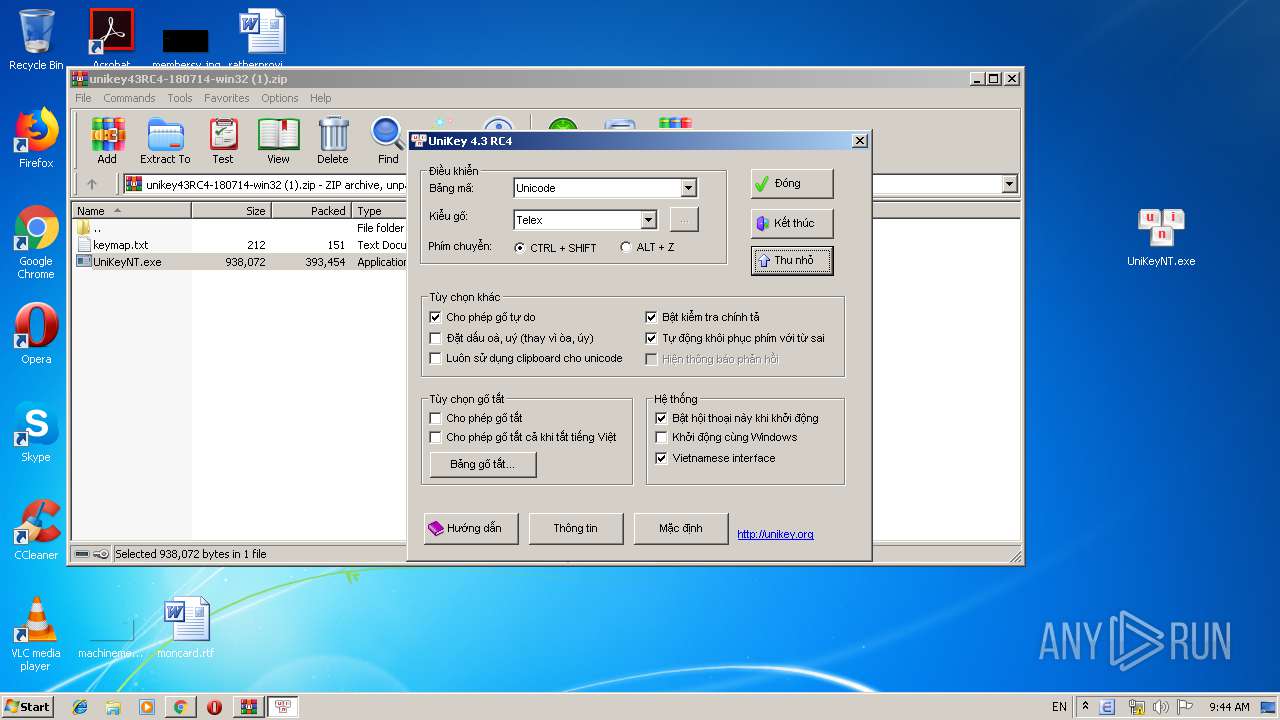Click the Action Center flag tray icon

tap(1185, 707)
